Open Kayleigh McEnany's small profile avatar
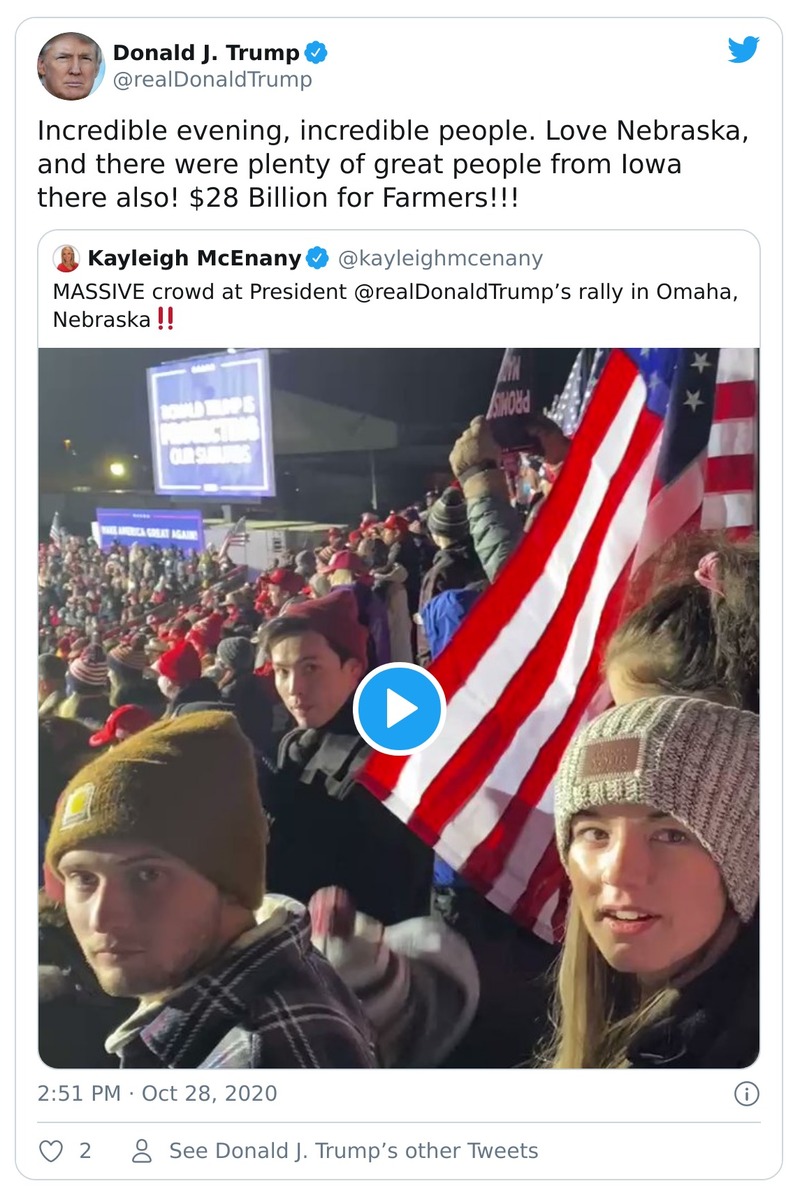The image size is (800, 1202). coord(66,259)
